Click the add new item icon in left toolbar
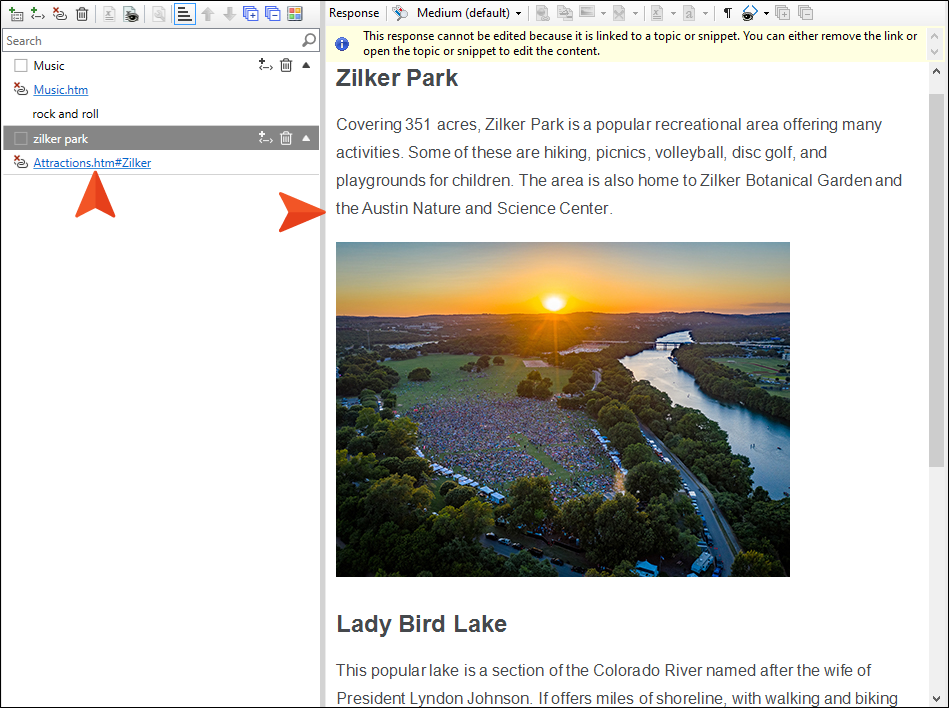 16,13
